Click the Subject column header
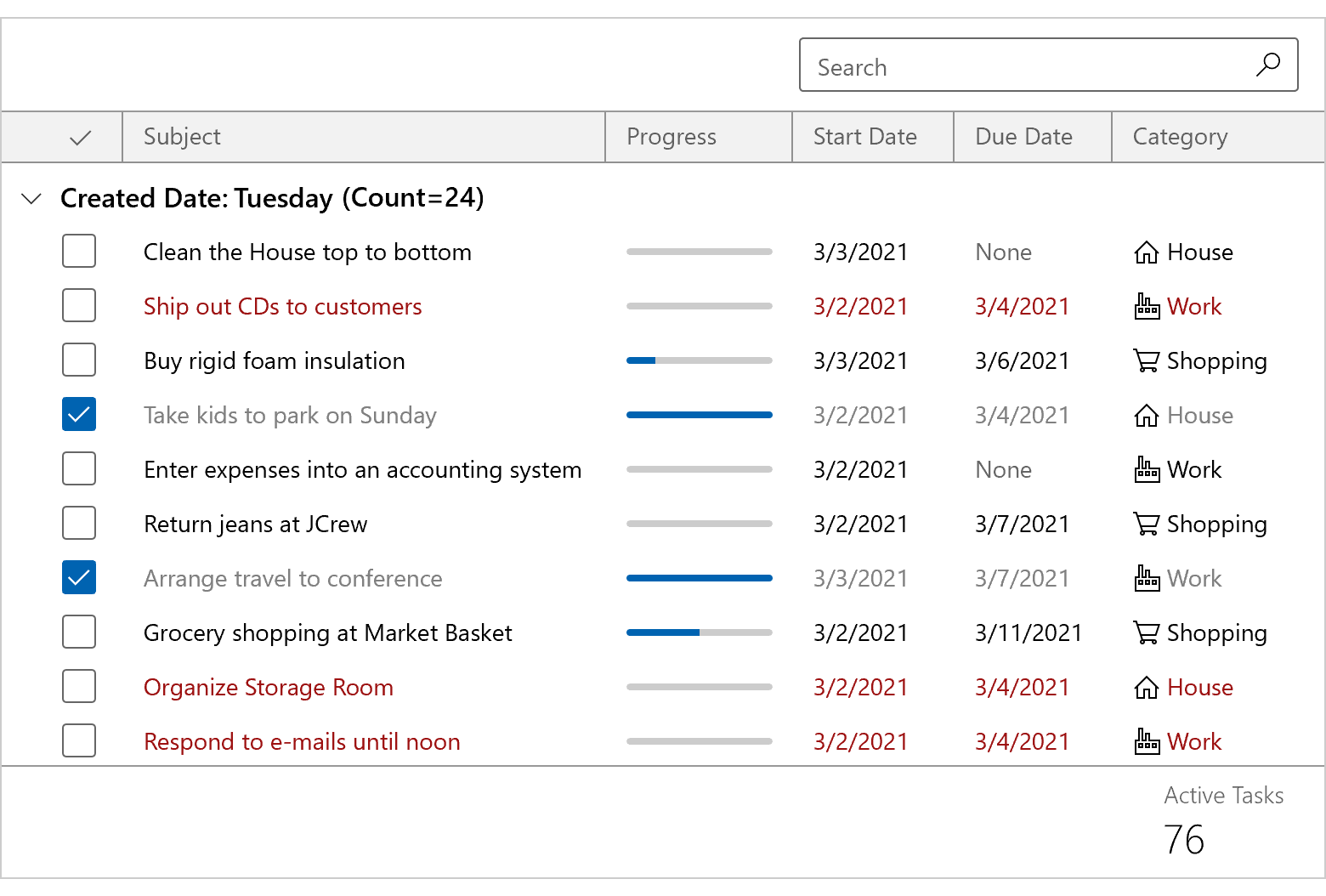Screen dimensions: 1326x896 [182, 136]
